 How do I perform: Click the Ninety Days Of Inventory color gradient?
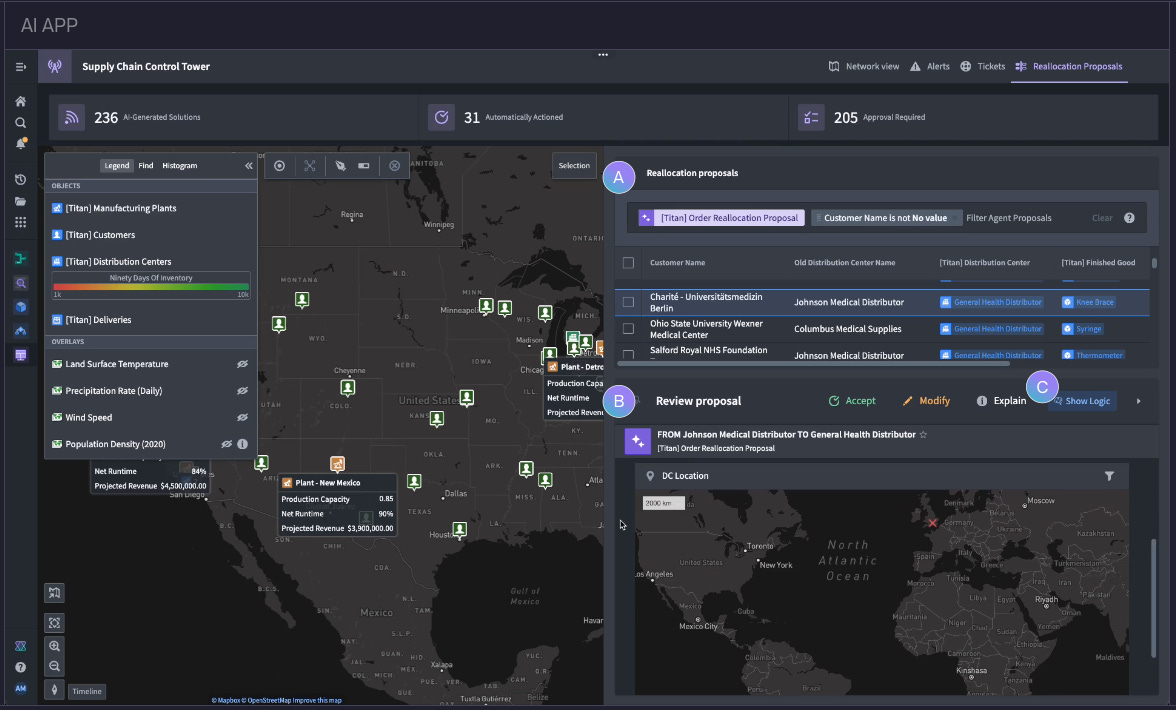point(151,286)
